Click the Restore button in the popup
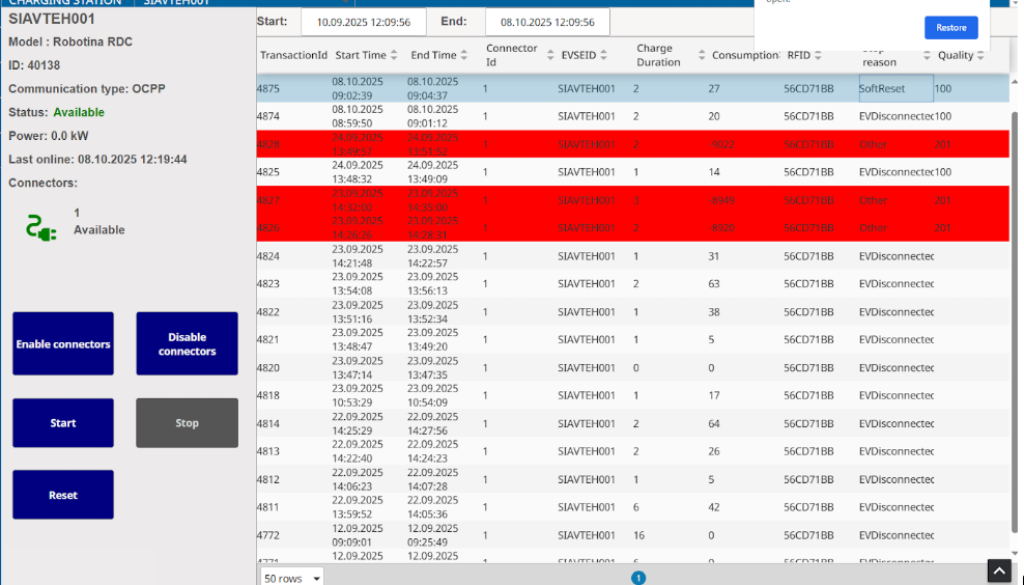Image resolution: width=1024 pixels, height=585 pixels. 950,28
